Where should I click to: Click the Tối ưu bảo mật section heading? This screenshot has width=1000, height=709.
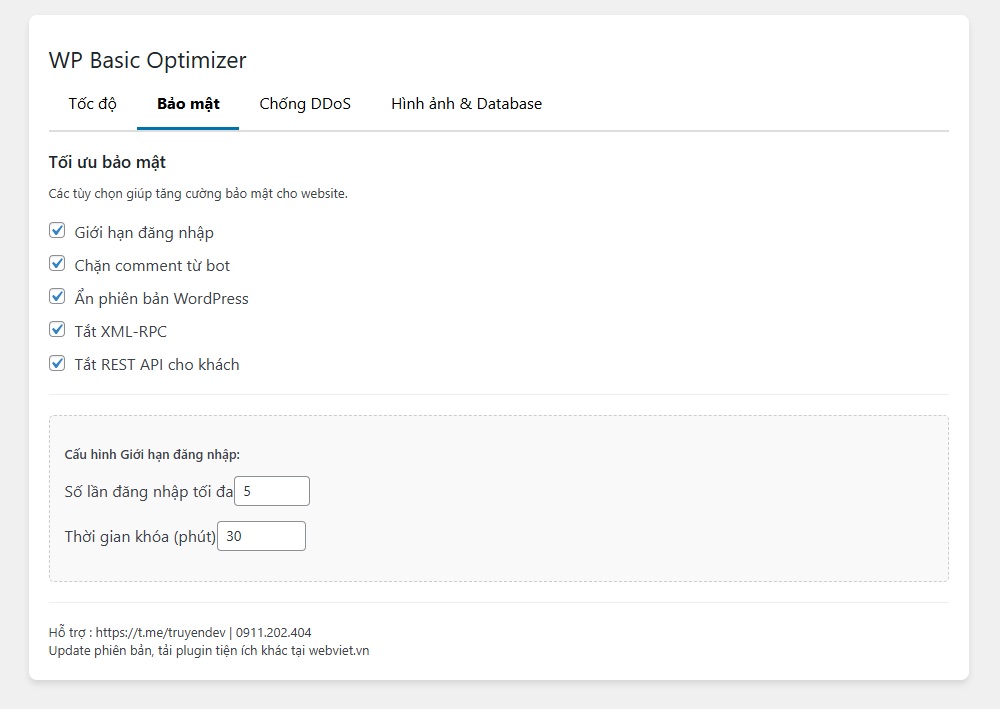107,162
